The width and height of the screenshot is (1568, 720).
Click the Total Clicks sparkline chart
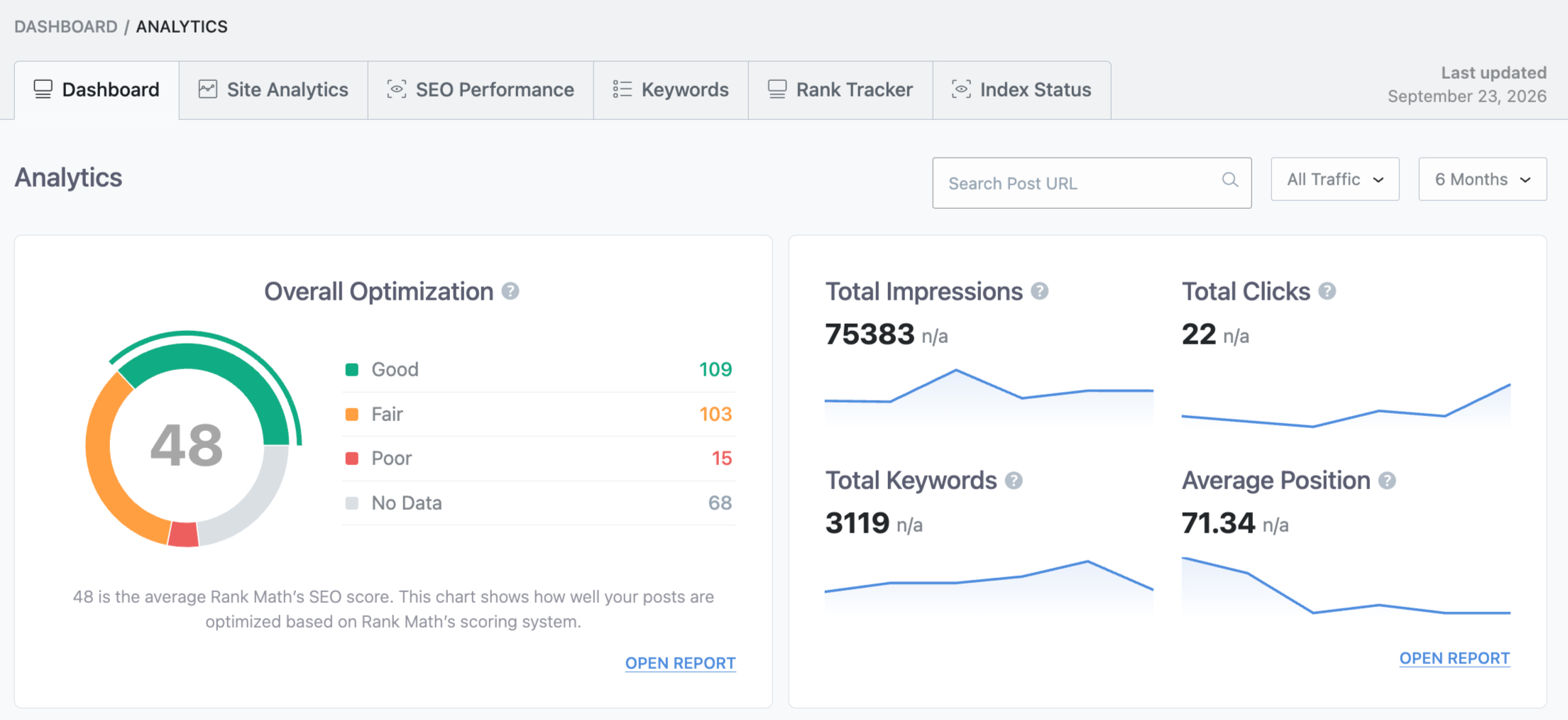(x=1346, y=405)
